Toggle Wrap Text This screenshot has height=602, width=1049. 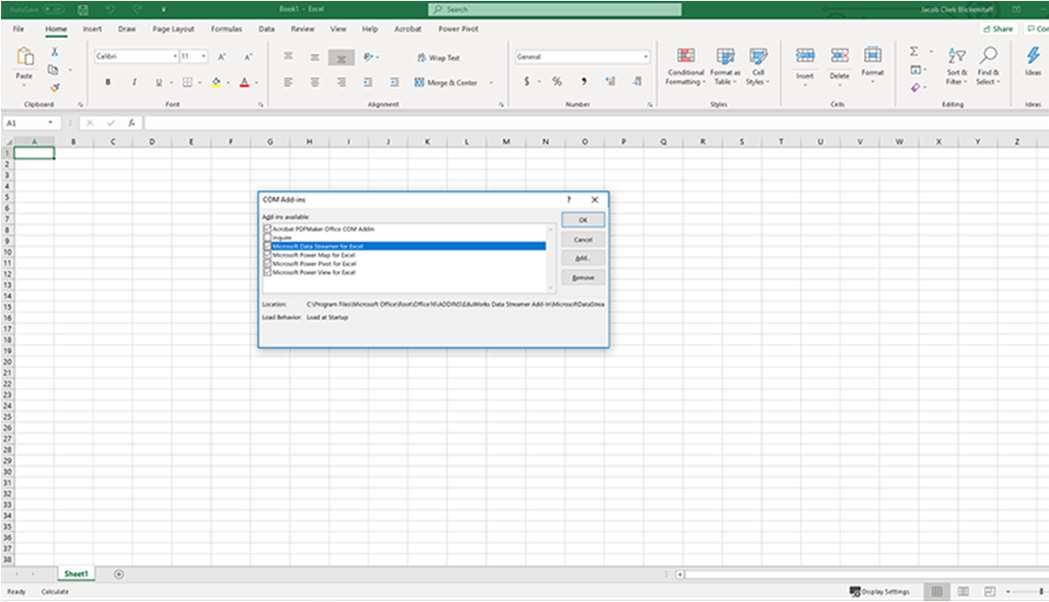click(439, 58)
